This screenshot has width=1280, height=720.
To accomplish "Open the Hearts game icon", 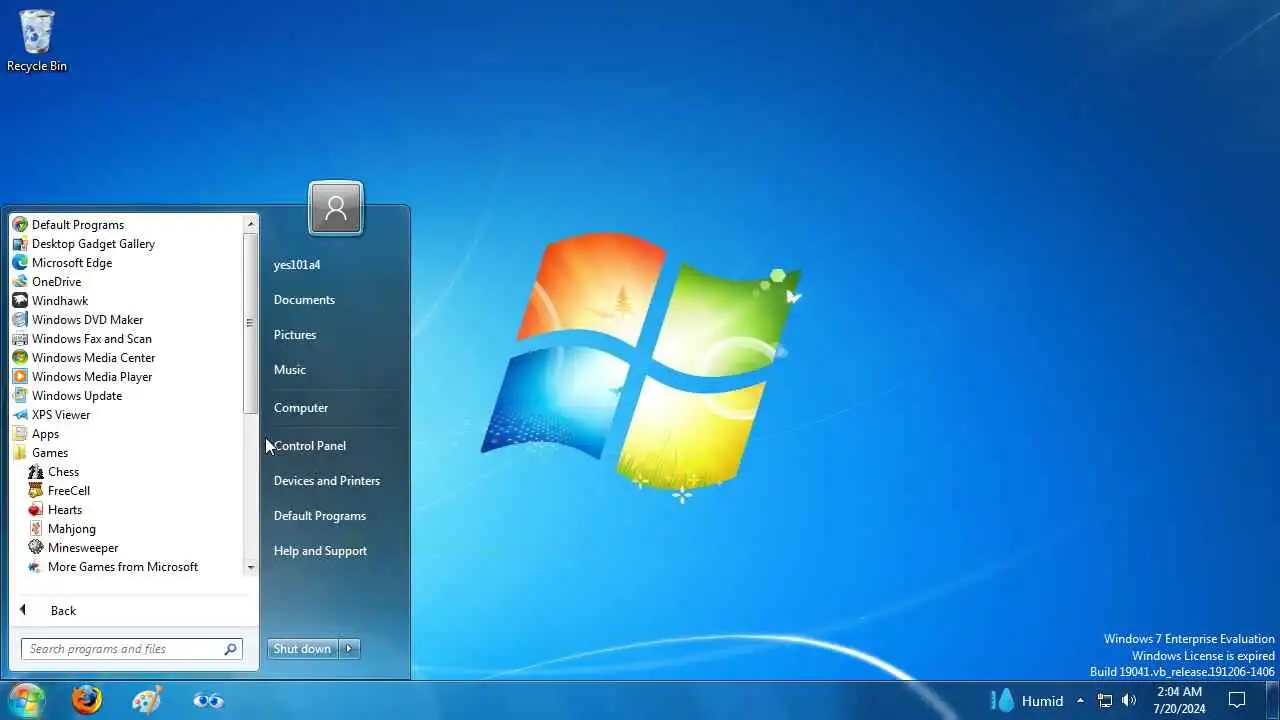I will (x=36, y=510).
